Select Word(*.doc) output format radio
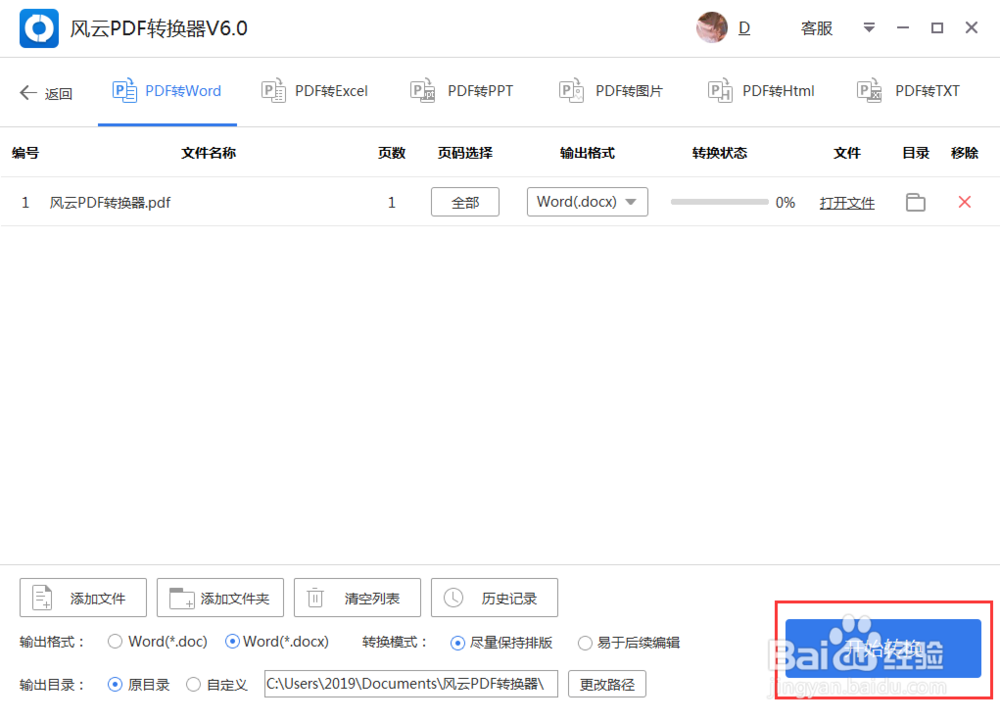This screenshot has width=1000, height=721. [115, 642]
